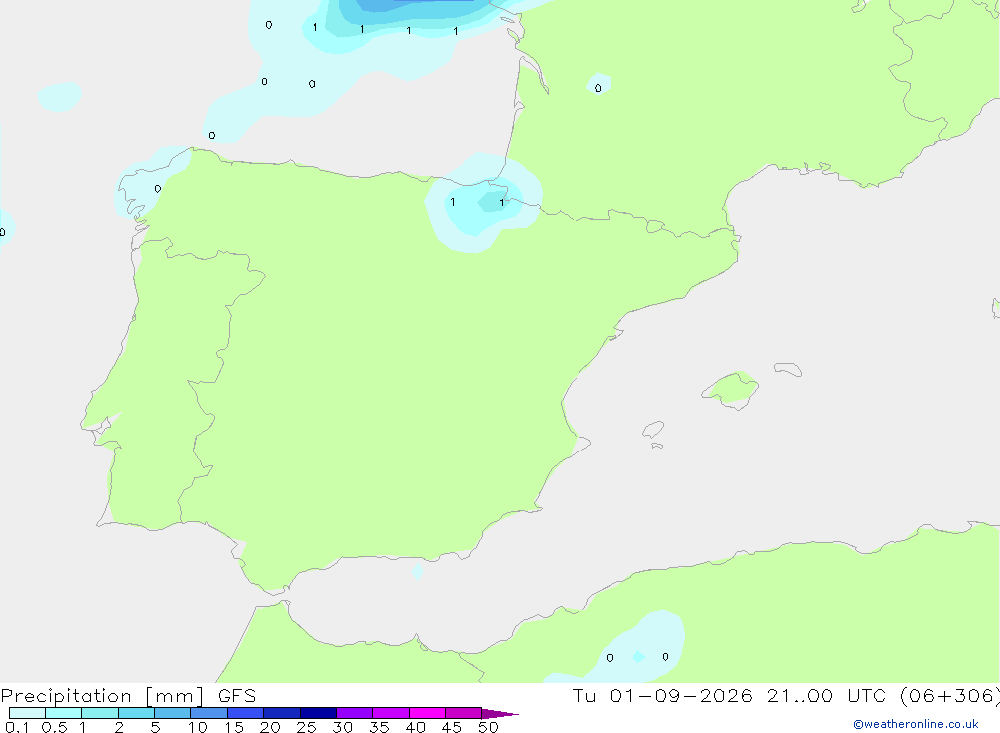Pick the 15–20 mm legend swatch
Viewport: 1000px width, 733px height.
[246, 713]
